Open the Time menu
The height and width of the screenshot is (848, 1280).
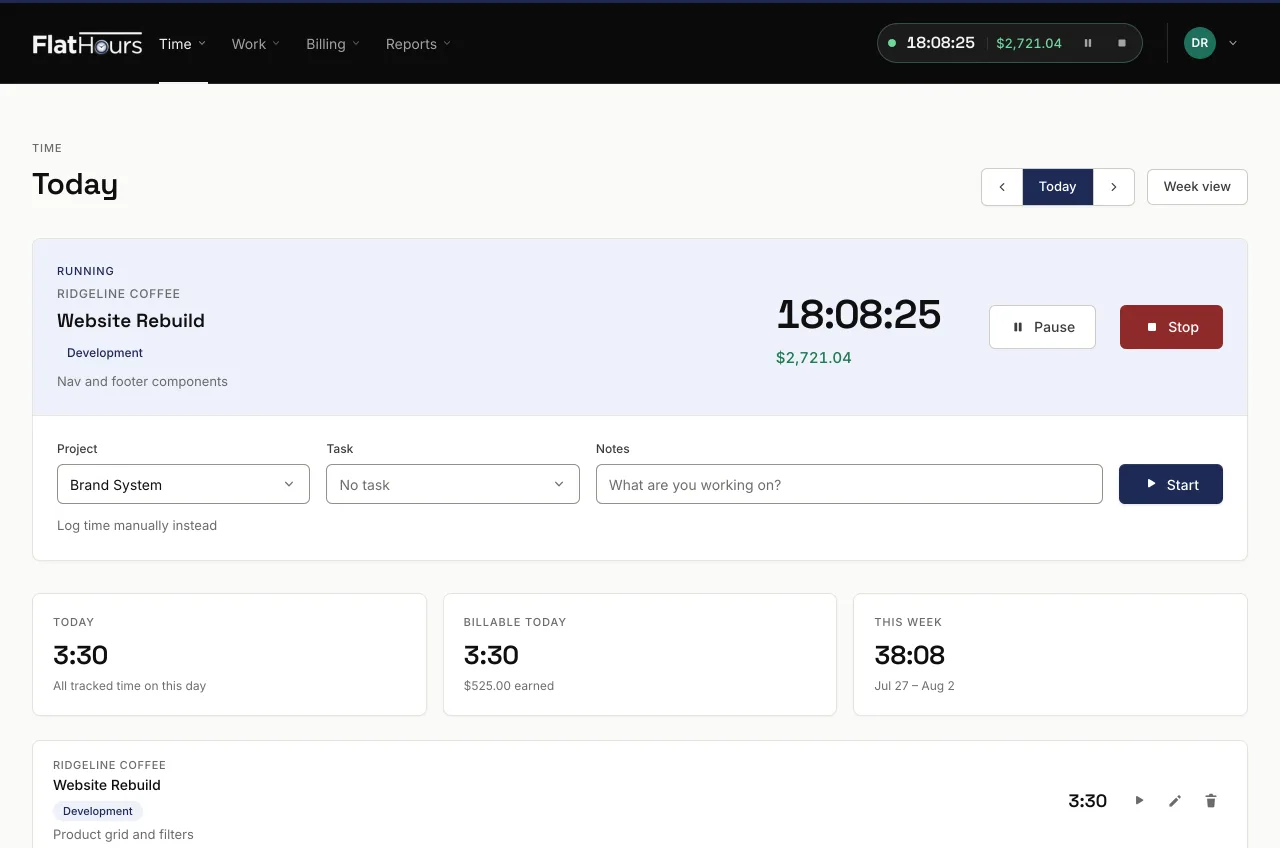tap(183, 44)
